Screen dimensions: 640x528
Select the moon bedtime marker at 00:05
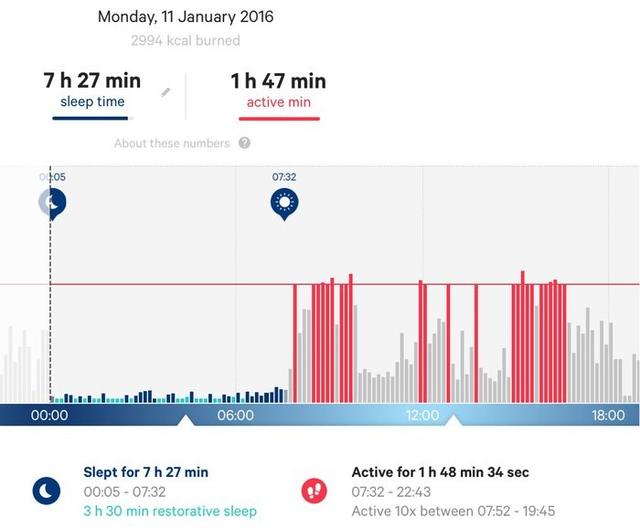point(53,203)
